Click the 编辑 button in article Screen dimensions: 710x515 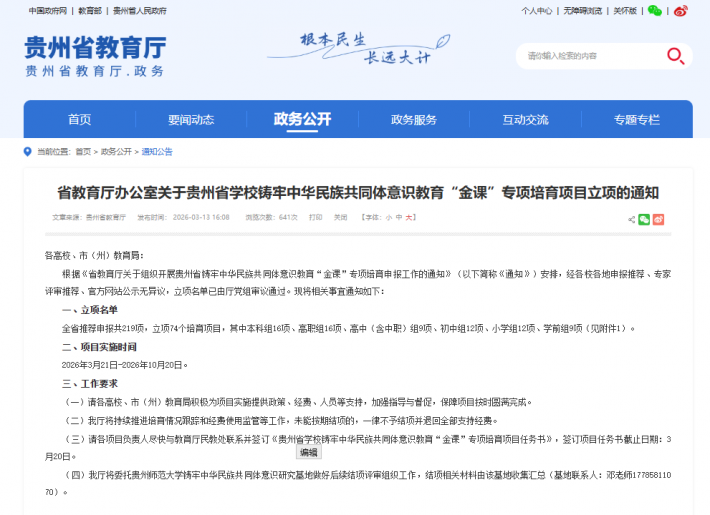[309, 453]
